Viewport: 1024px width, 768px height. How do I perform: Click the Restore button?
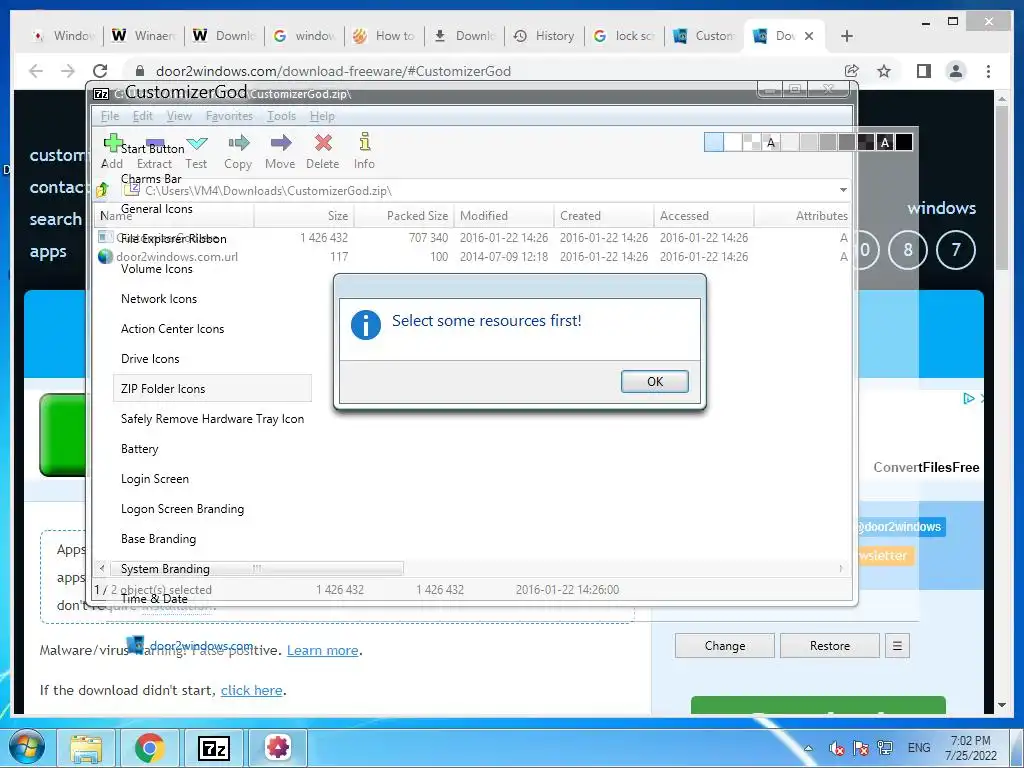[x=829, y=646]
